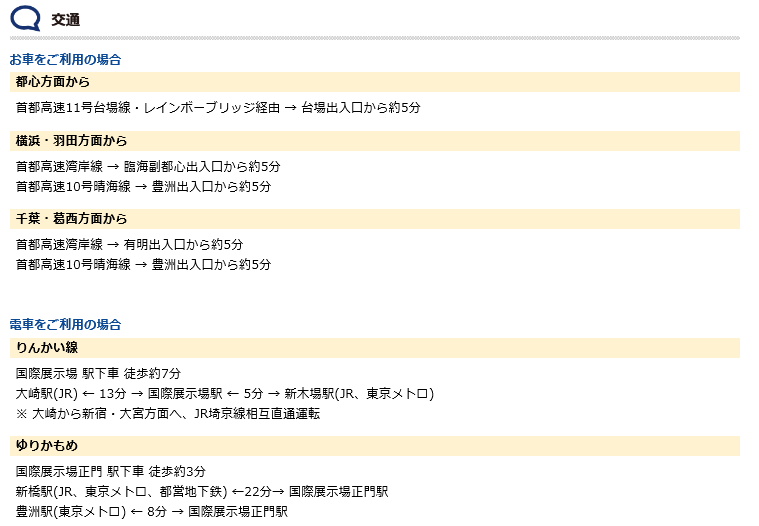Click the 都心方面から header bar
This screenshot has height=526, width=759.
[x=375, y=82]
